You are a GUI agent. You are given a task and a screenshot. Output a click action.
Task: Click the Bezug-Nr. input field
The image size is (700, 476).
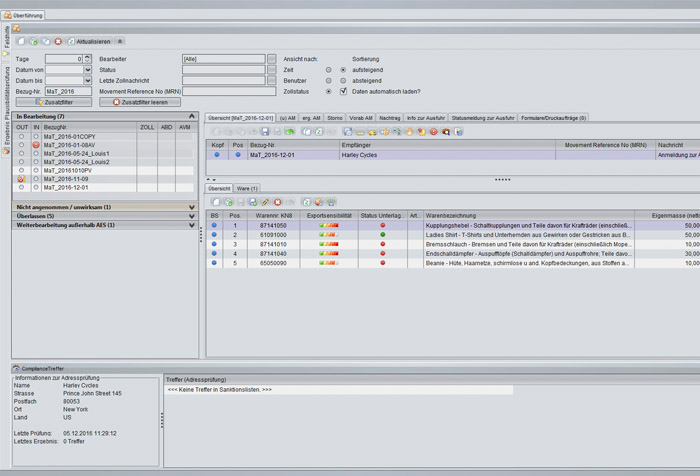click(68, 92)
